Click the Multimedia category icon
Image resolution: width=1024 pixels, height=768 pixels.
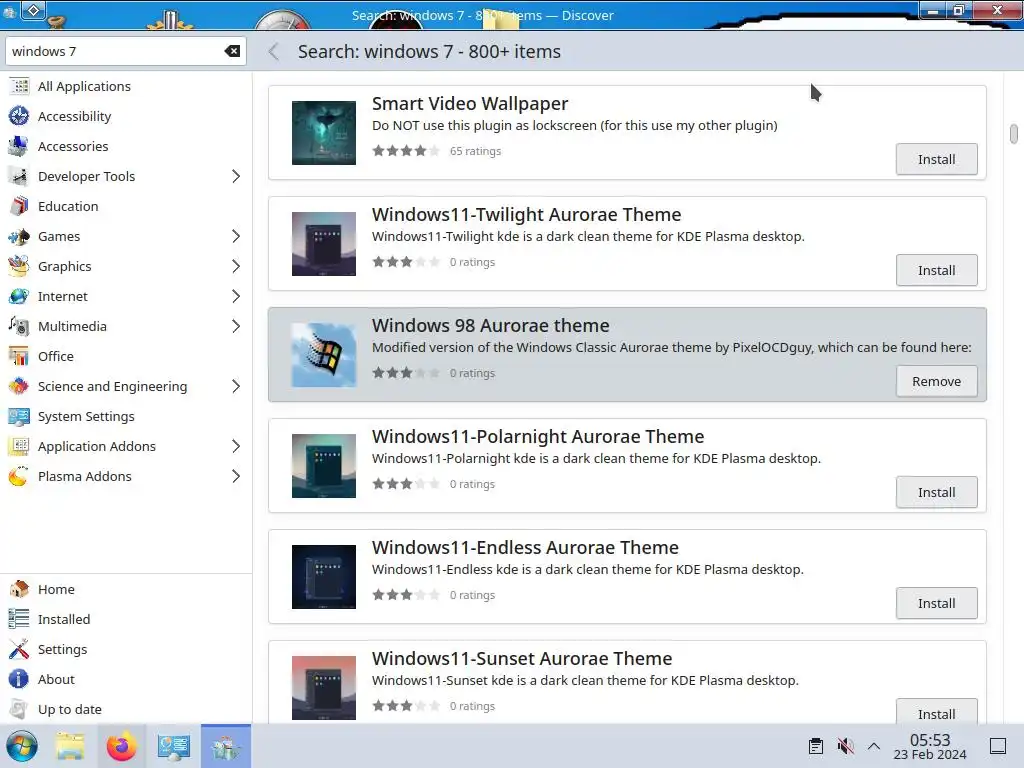[x=19, y=327]
